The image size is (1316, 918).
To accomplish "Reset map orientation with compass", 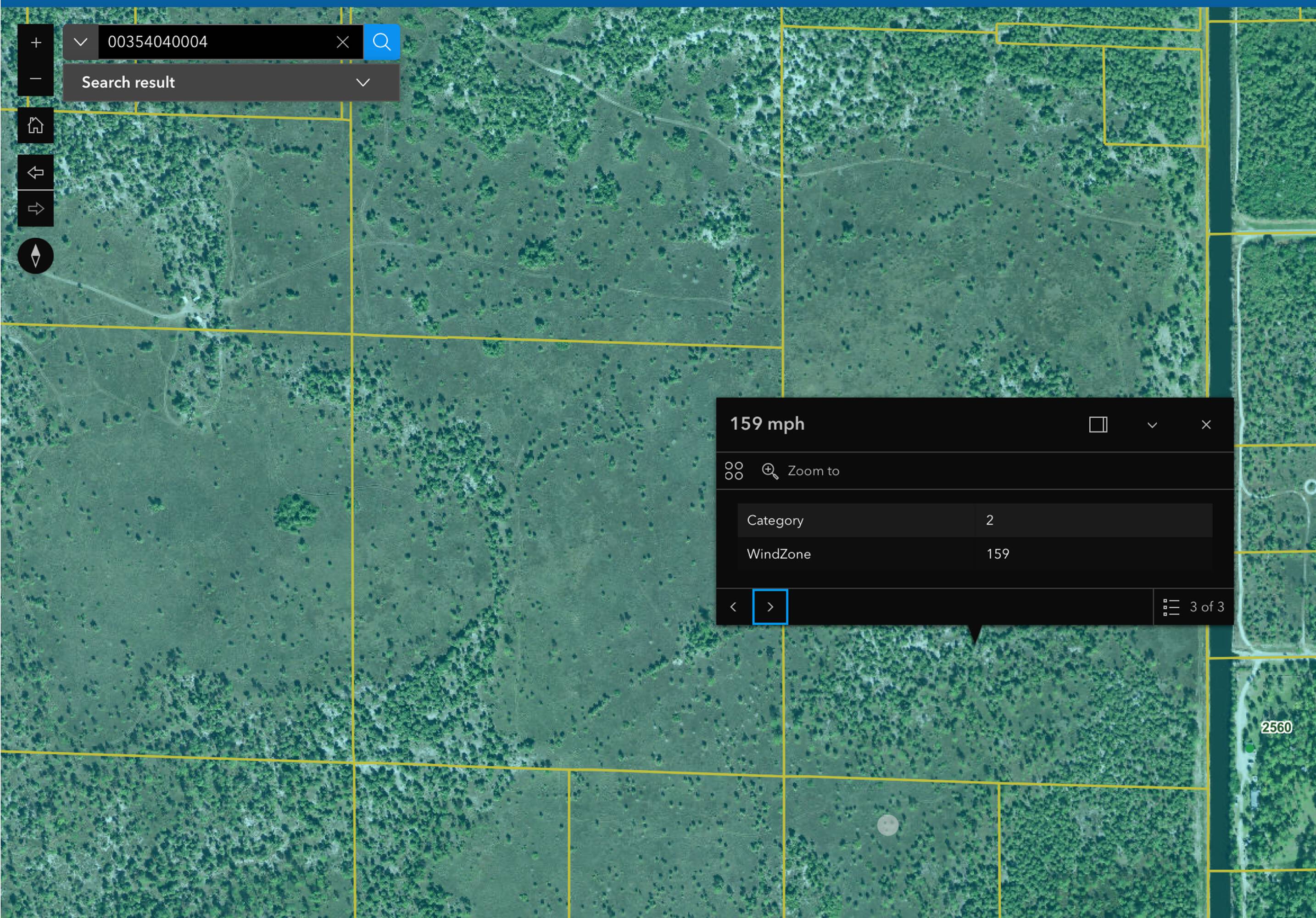I will pos(35,256).
